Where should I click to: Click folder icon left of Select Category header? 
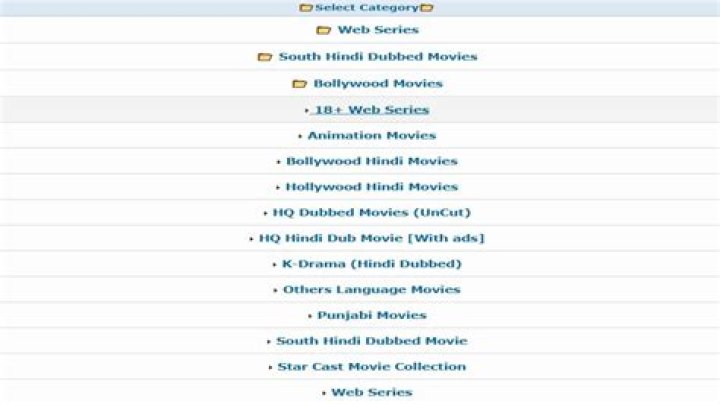click(x=306, y=8)
